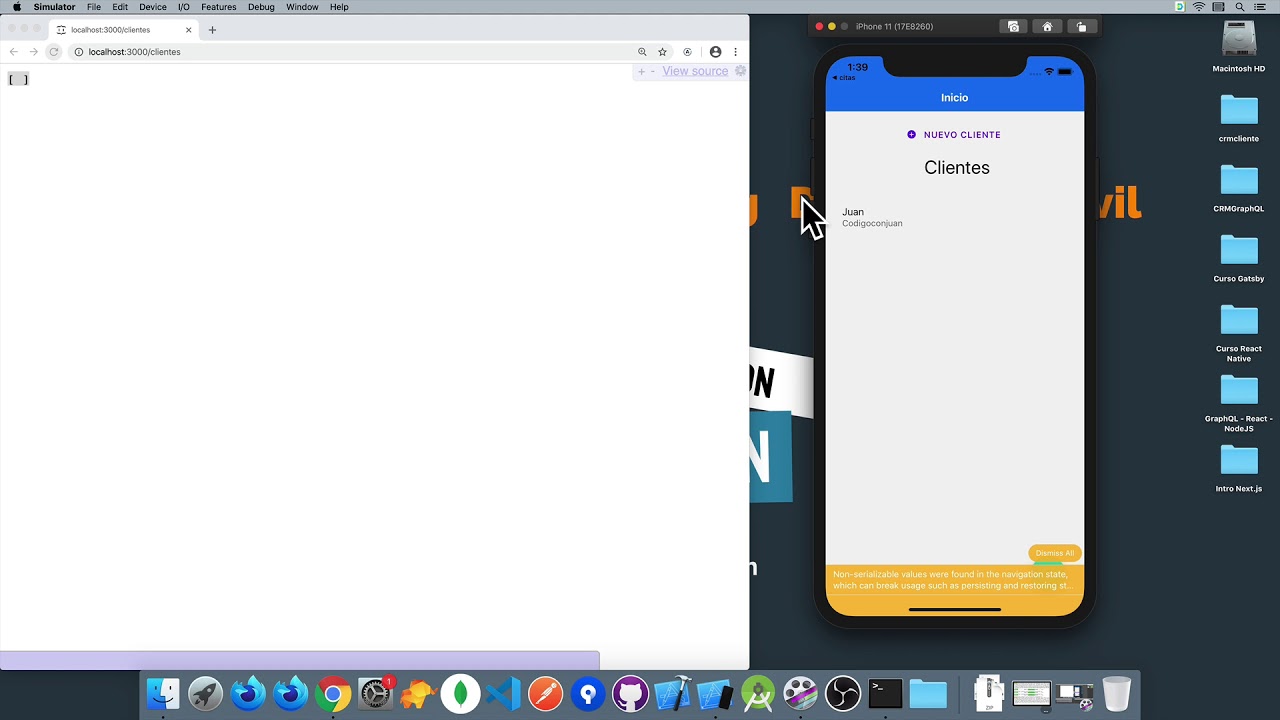The width and height of the screenshot is (1280, 720).
Task: Open the Trash in the Dock
Action: [x=1116, y=693]
